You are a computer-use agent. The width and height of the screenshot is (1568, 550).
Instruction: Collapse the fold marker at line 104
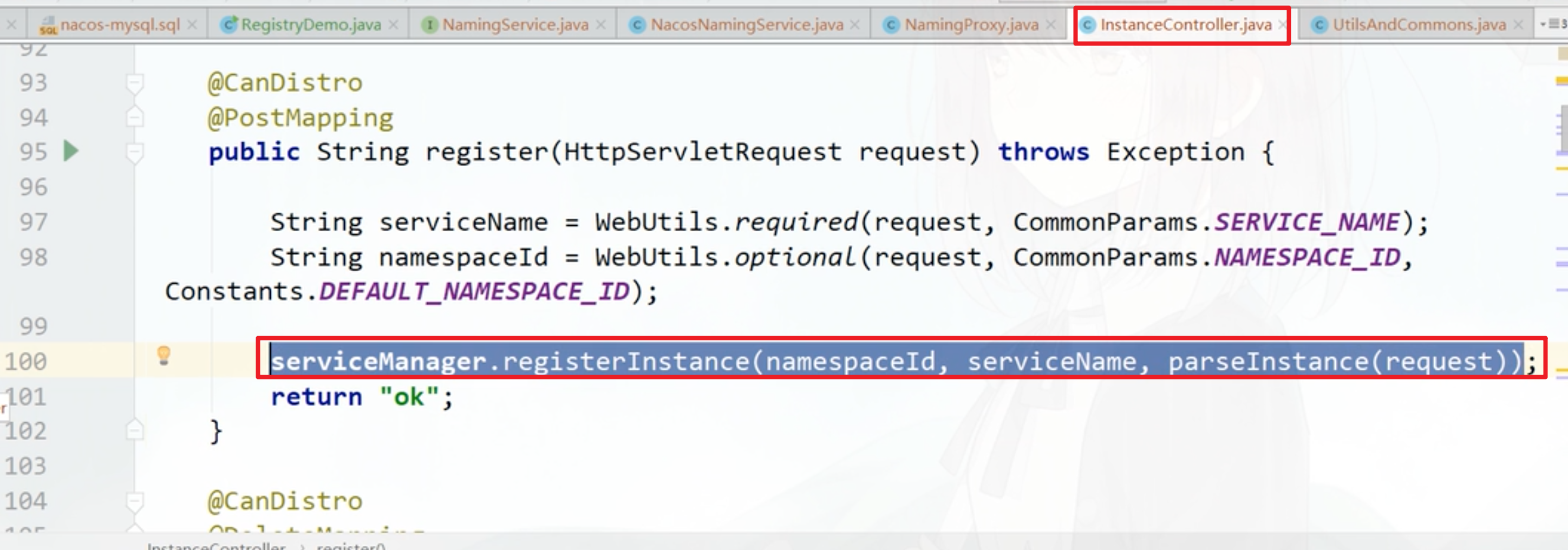point(134,502)
